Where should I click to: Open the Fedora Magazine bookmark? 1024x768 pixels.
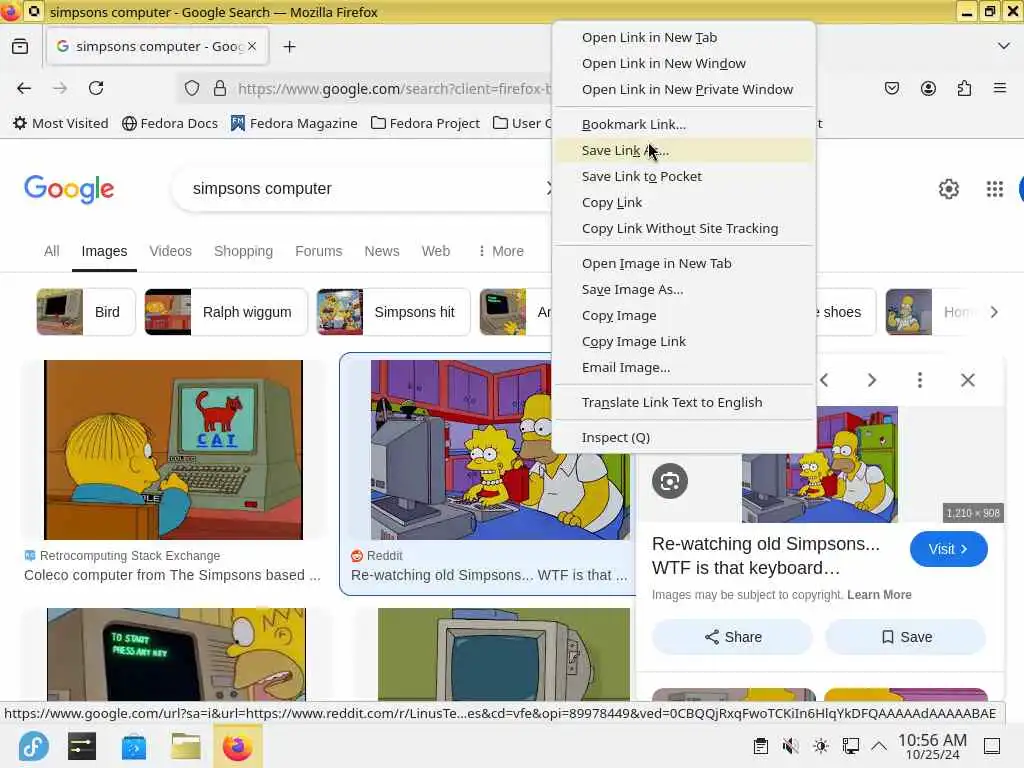point(294,123)
